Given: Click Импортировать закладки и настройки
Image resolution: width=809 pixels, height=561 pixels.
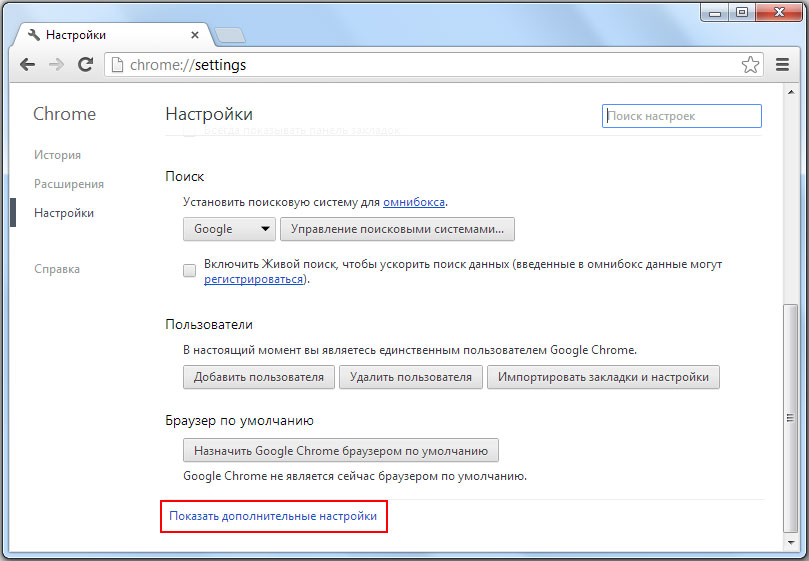Looking at the screenshot, I should (x=603, y=377).
